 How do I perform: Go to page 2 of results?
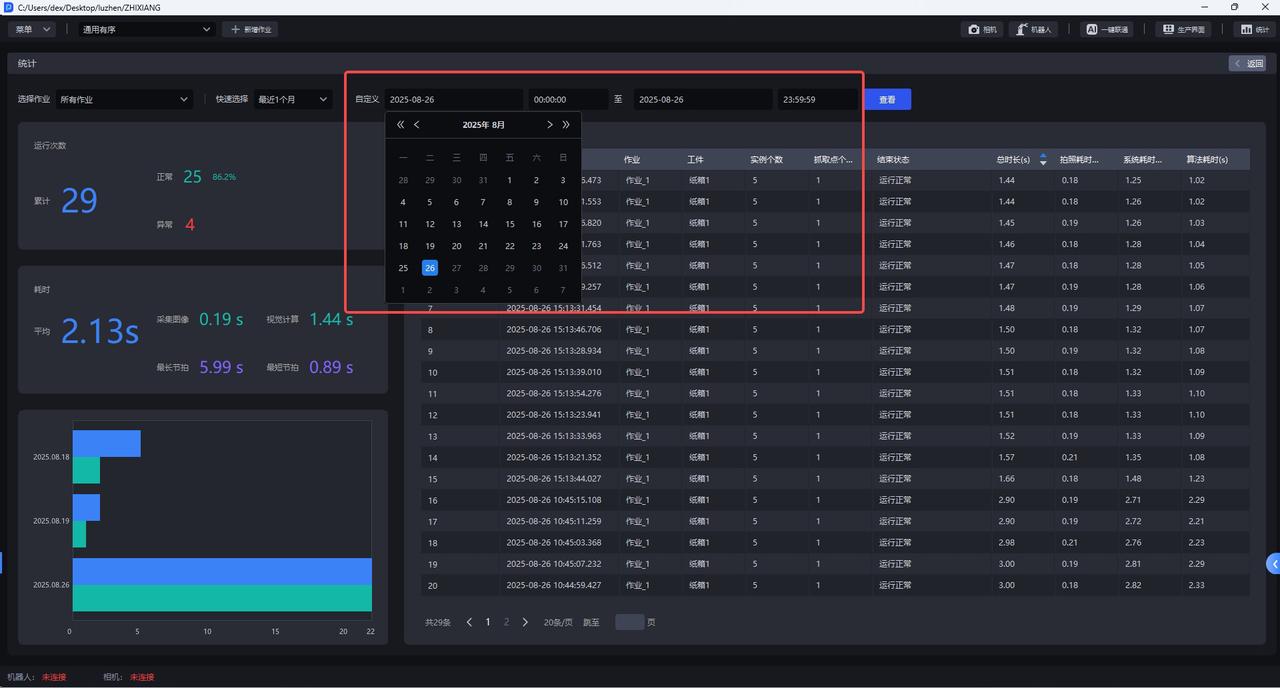coord(506,622)
